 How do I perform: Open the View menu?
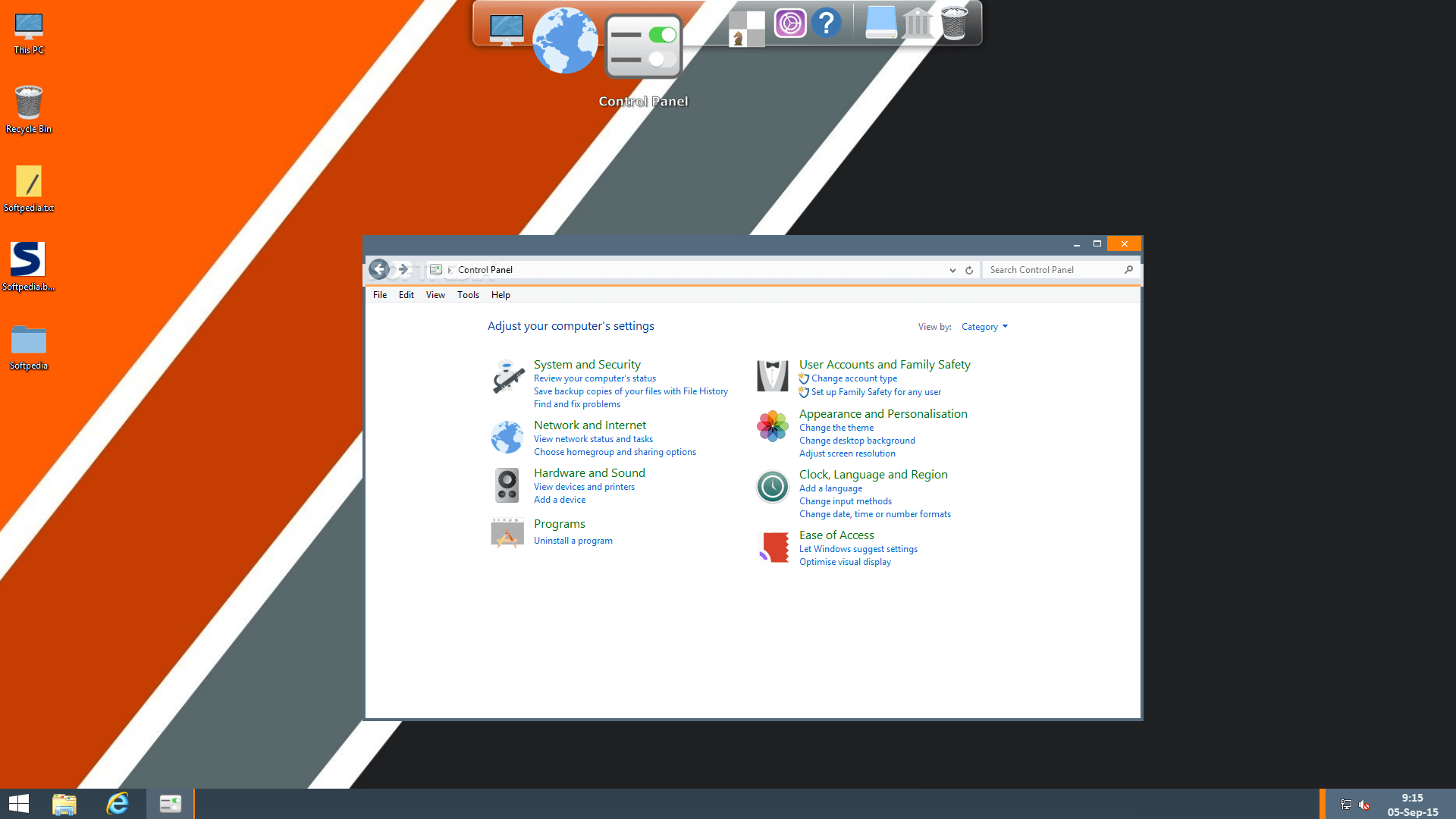[x=435, y=295]
